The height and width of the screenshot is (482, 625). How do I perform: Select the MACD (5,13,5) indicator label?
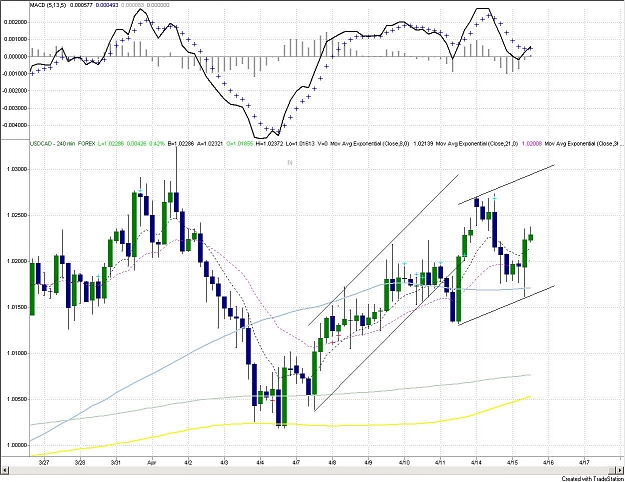tap(49, 5)
